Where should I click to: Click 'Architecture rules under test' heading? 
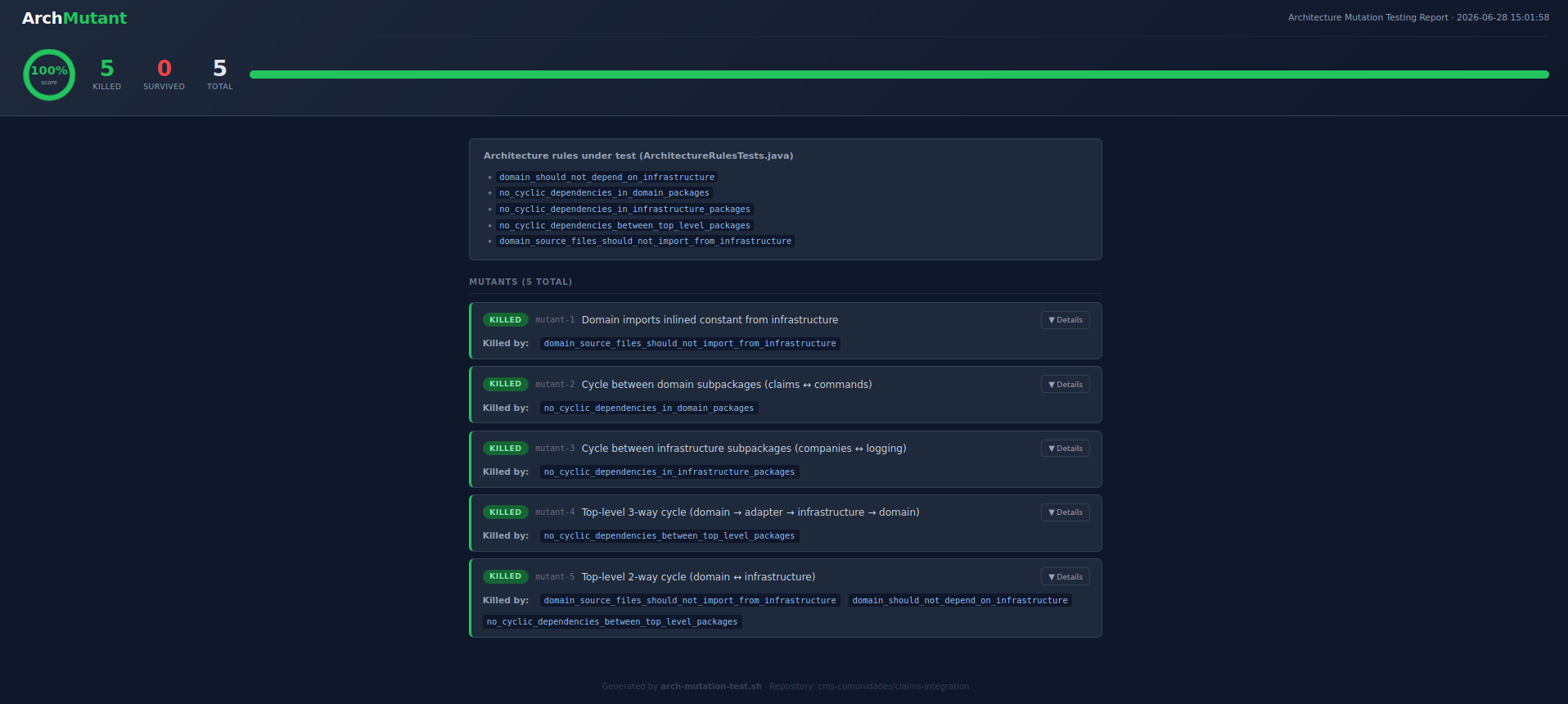(638, 156)
